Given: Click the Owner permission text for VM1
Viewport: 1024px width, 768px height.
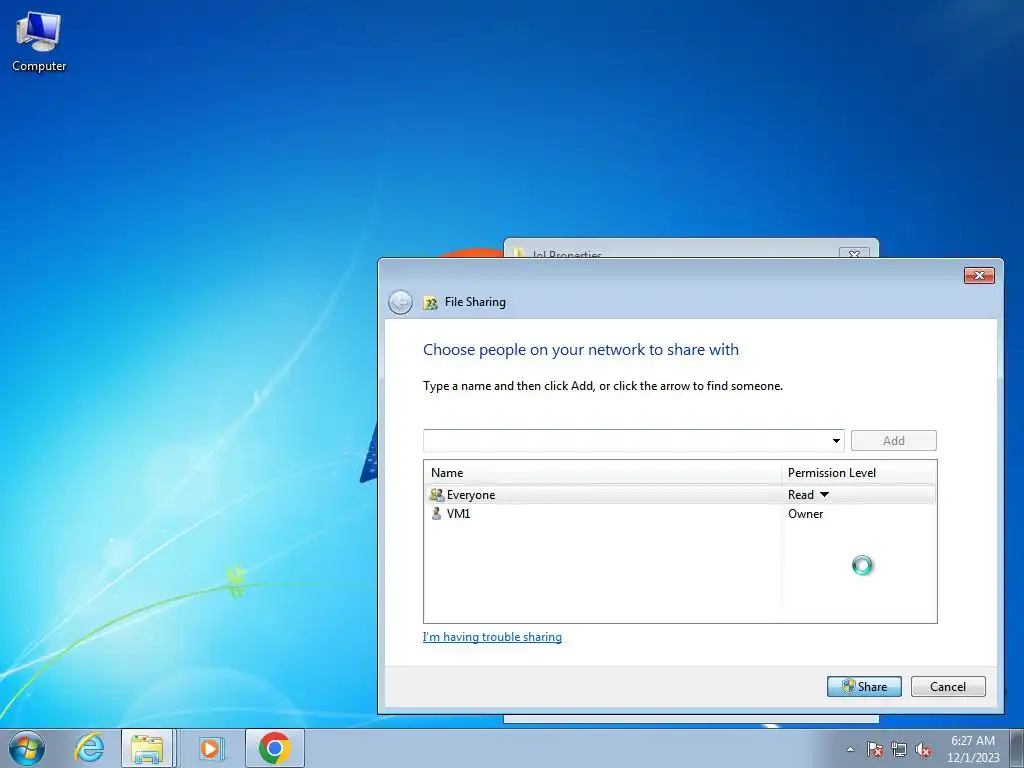Looking at the screenshot, I should tap(805, 514).
